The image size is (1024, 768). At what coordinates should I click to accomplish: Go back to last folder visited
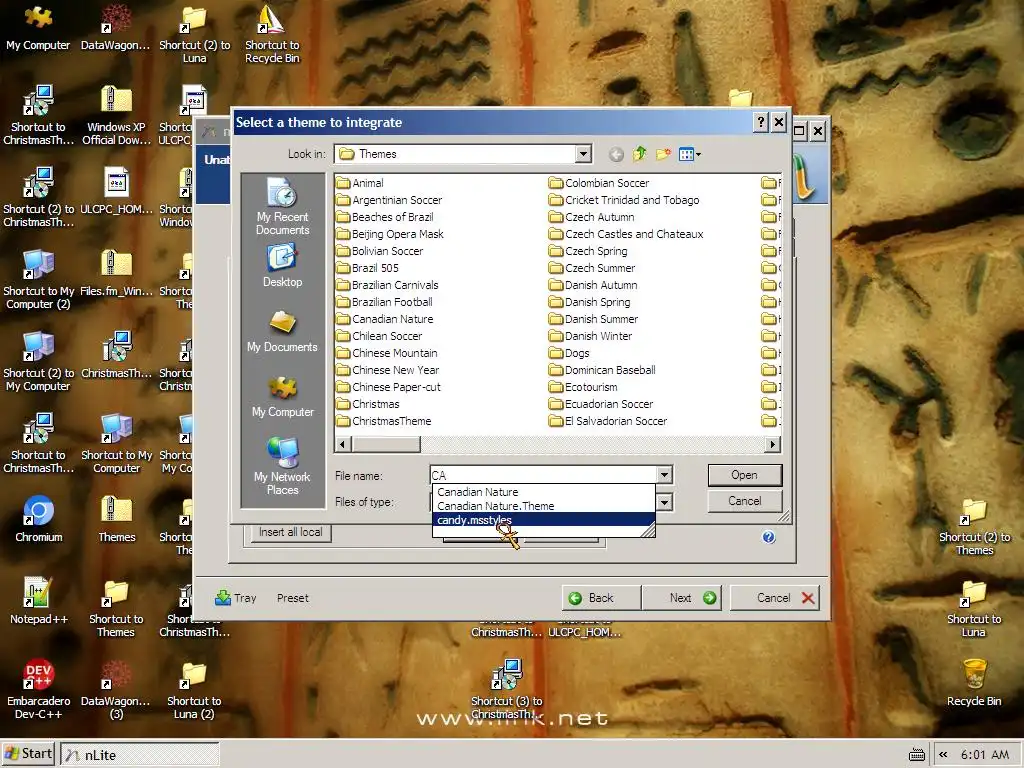[616, 154]
